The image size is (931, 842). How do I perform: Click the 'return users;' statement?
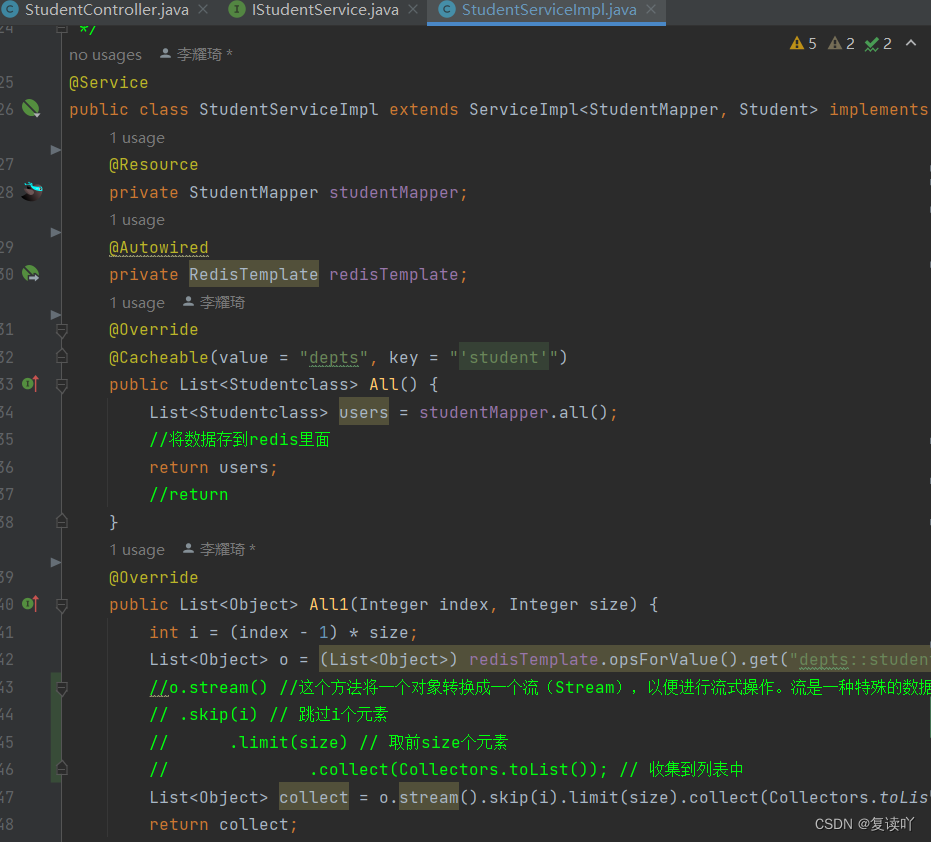[x=213, y=467]
